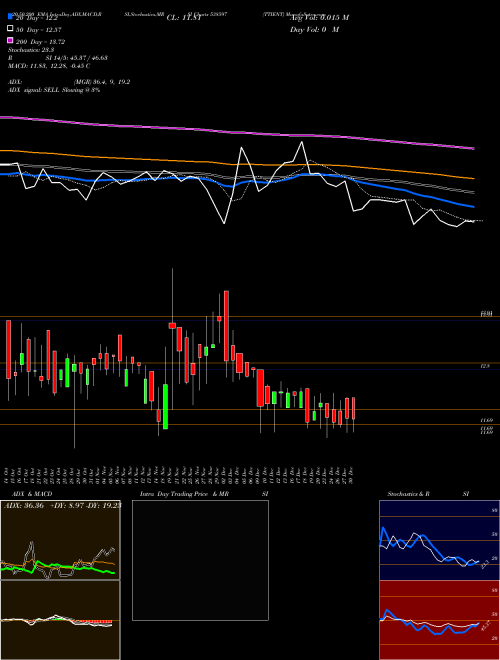Open the blue Stochastics sub-chart

tap(439, 540)
